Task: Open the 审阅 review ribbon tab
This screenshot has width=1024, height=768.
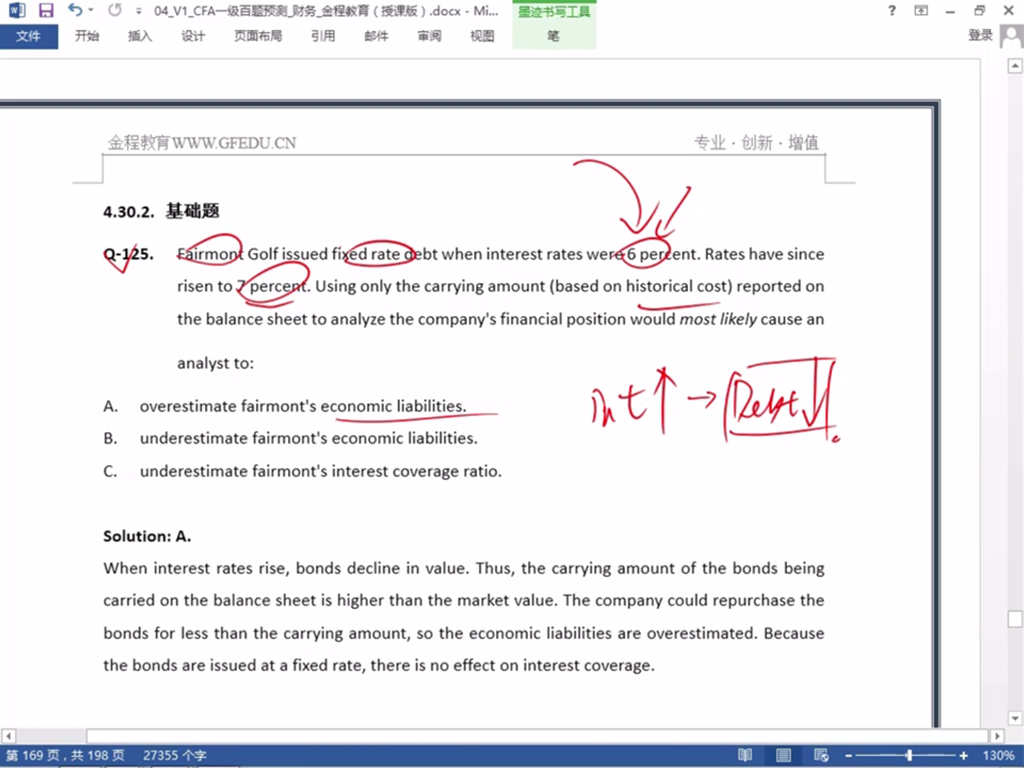Action: point(429,36)
